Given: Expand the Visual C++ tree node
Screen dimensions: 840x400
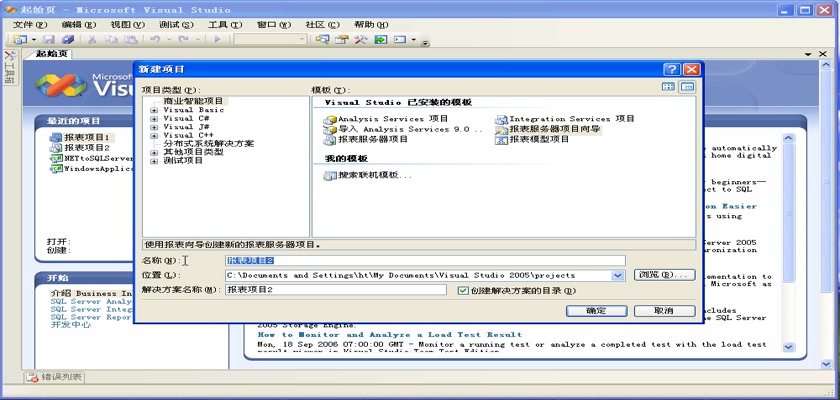Looking at the screenshot, I should [154, 135].
